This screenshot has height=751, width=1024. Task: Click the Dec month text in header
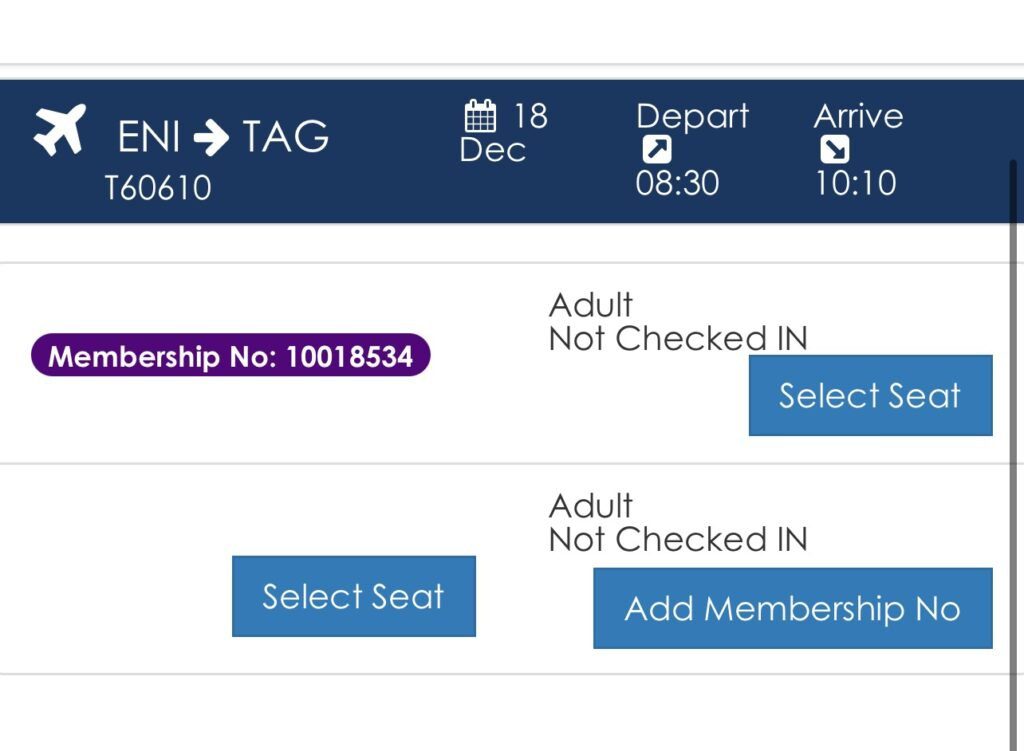coord(492,150)
